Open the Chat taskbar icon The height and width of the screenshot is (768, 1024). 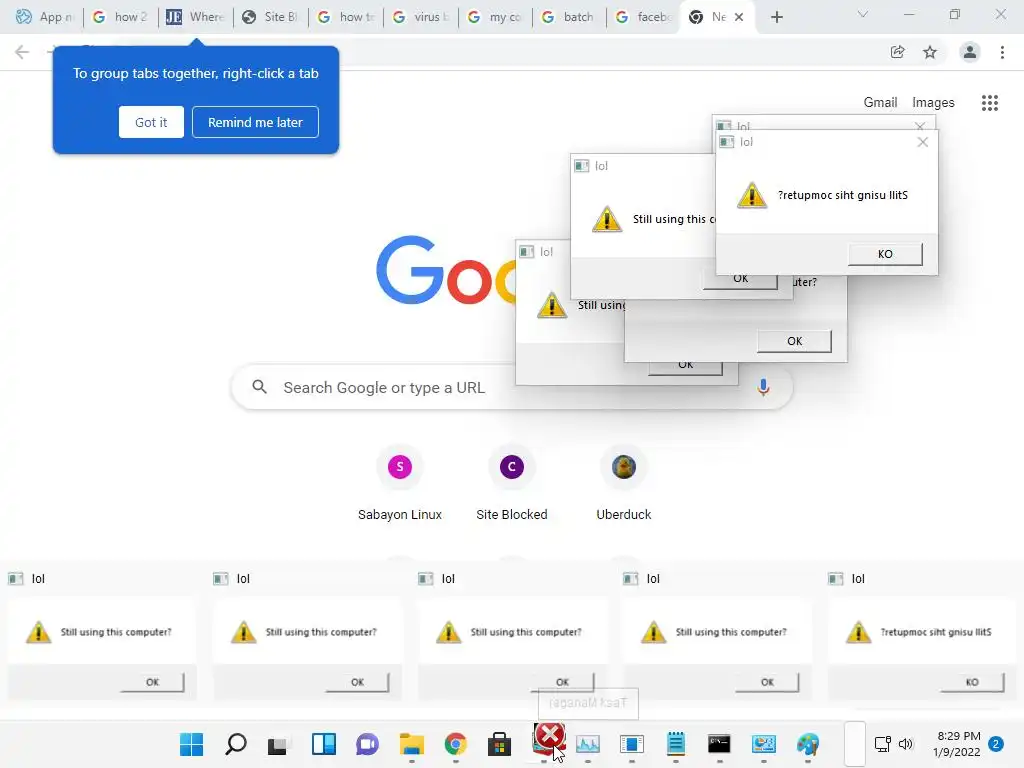367,744
